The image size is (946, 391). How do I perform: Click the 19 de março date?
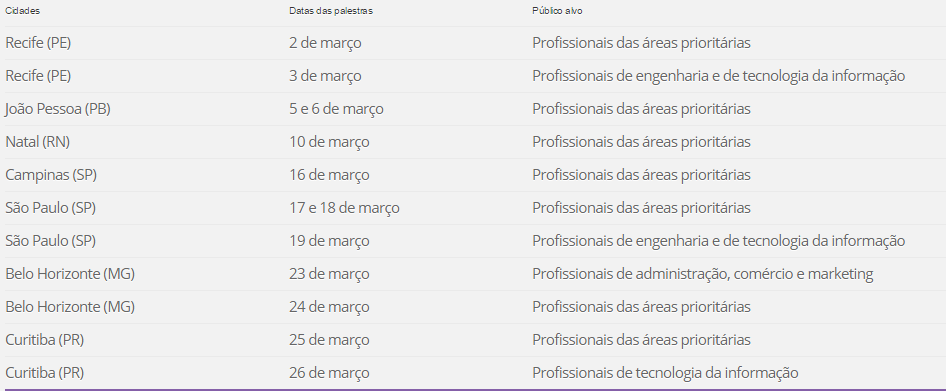click(329, 241)
